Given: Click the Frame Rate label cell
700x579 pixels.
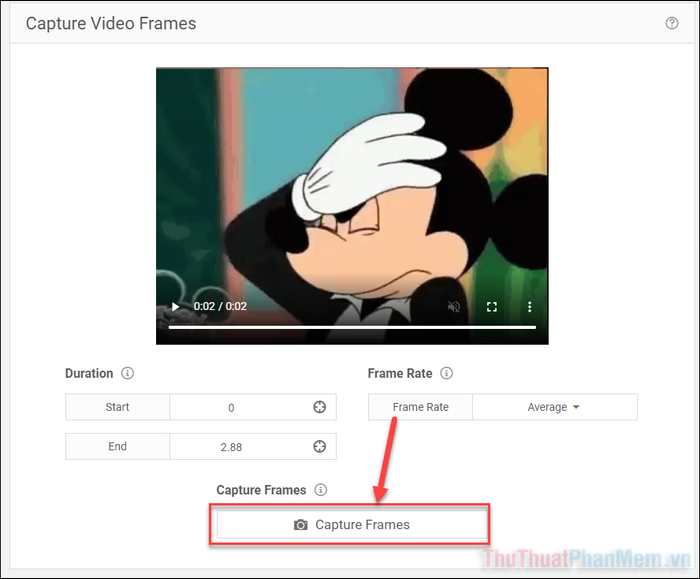Looking at the screenshot, I should click(x=421, y=407).
